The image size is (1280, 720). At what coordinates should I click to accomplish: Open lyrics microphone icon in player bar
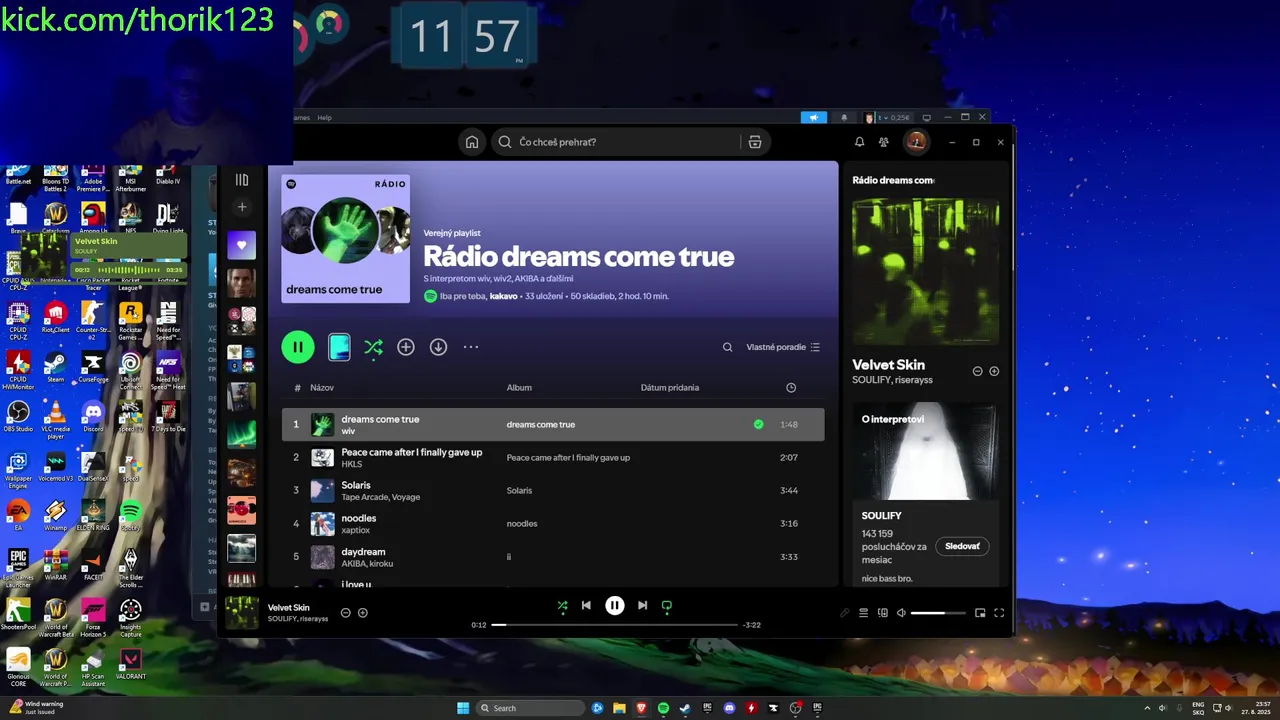(845, 613)
